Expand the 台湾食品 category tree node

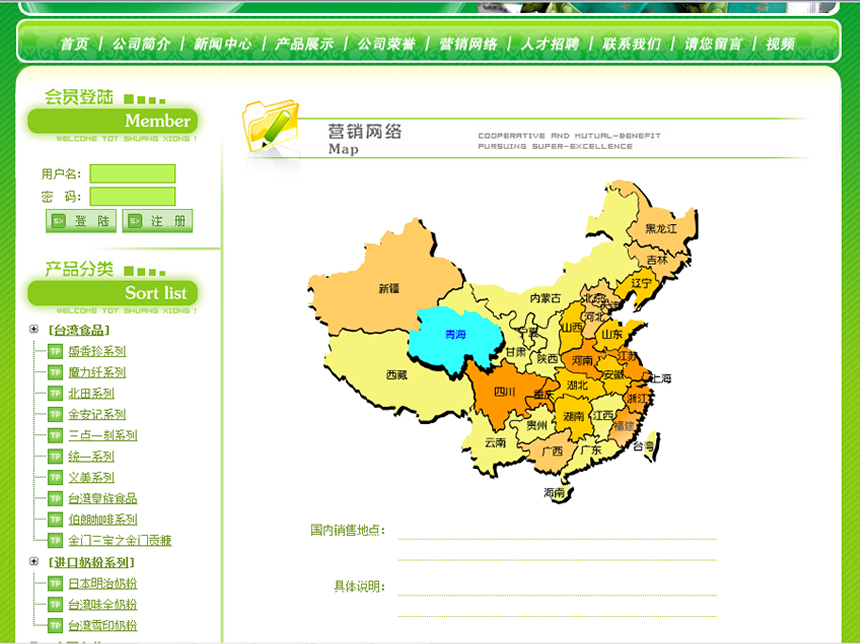click(34, 329)
